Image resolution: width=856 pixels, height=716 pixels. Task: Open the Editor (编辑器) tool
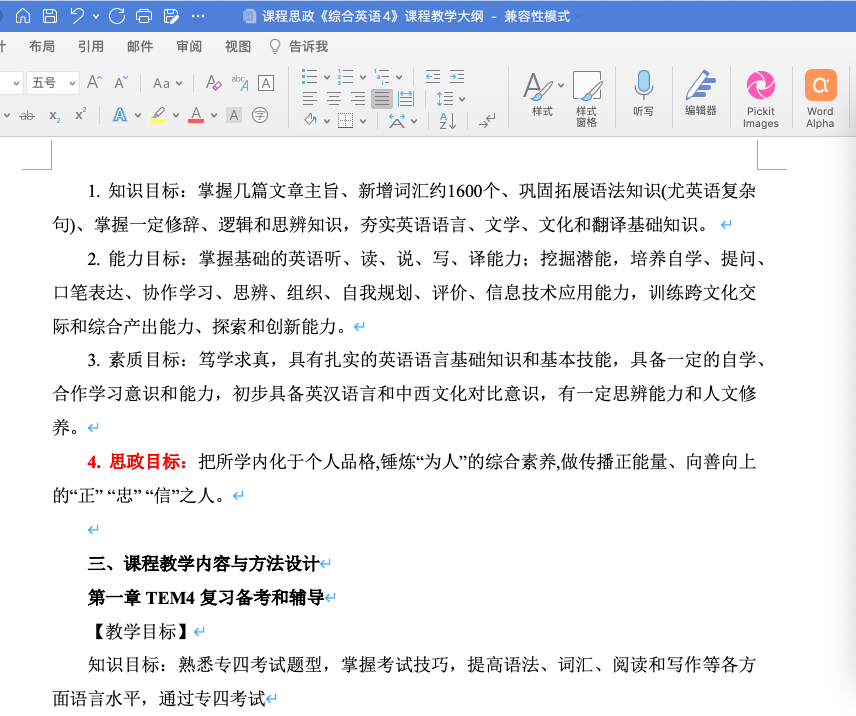pos(700,94)
